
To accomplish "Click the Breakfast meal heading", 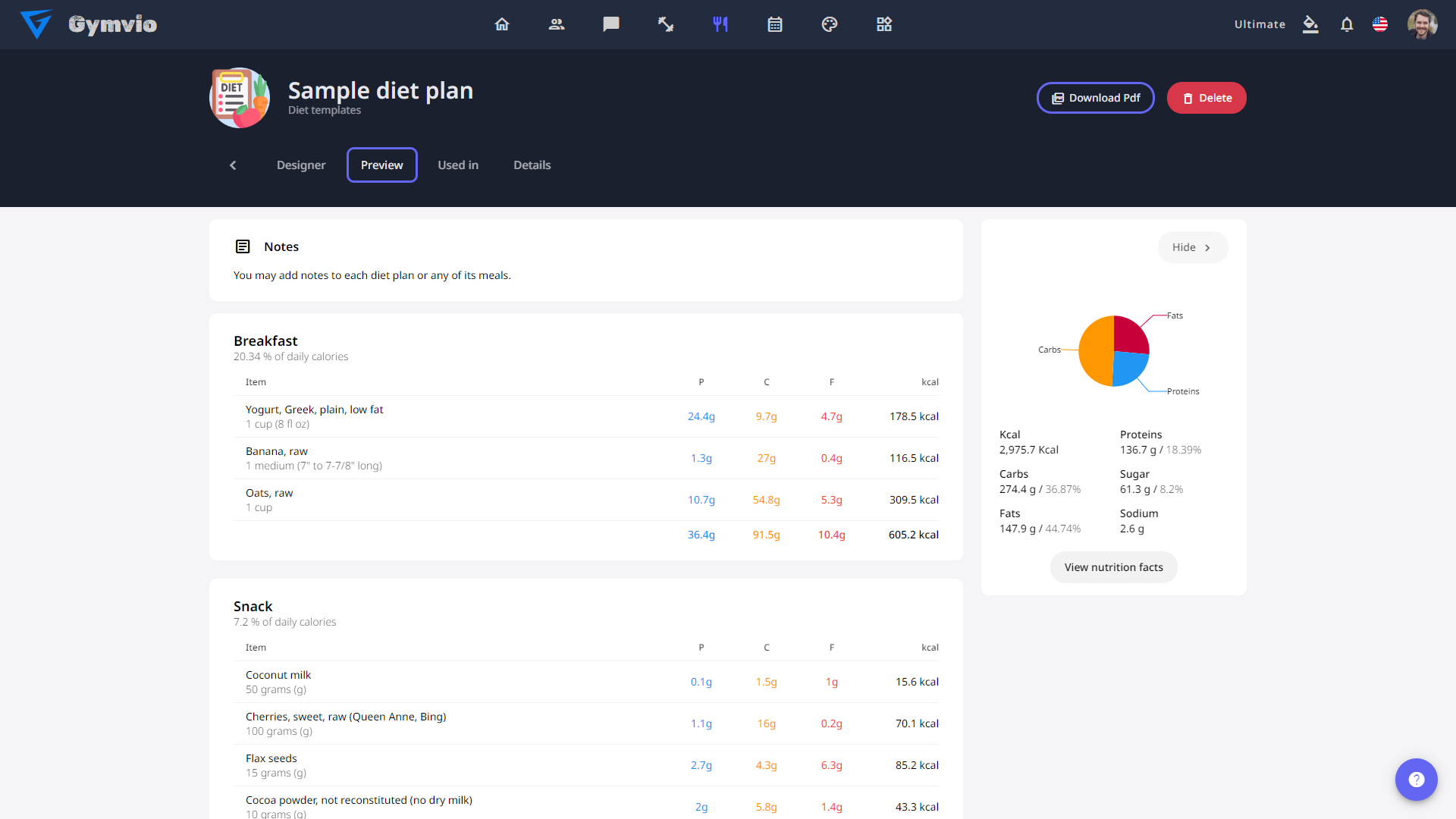I will click(265, 341).
